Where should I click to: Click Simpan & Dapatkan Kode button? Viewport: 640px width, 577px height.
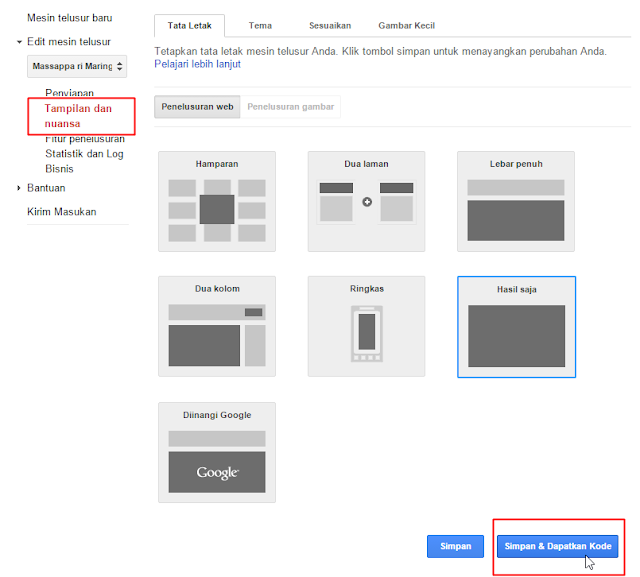[558, 546]
